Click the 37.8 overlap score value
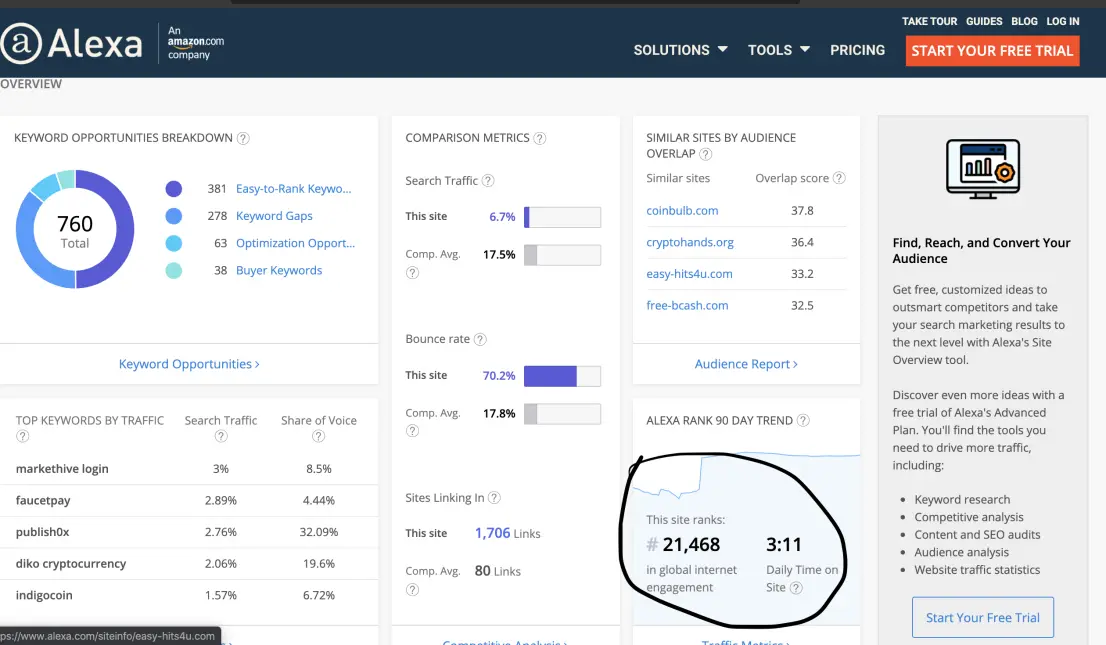1106x645 pixels. pos(802,210)
